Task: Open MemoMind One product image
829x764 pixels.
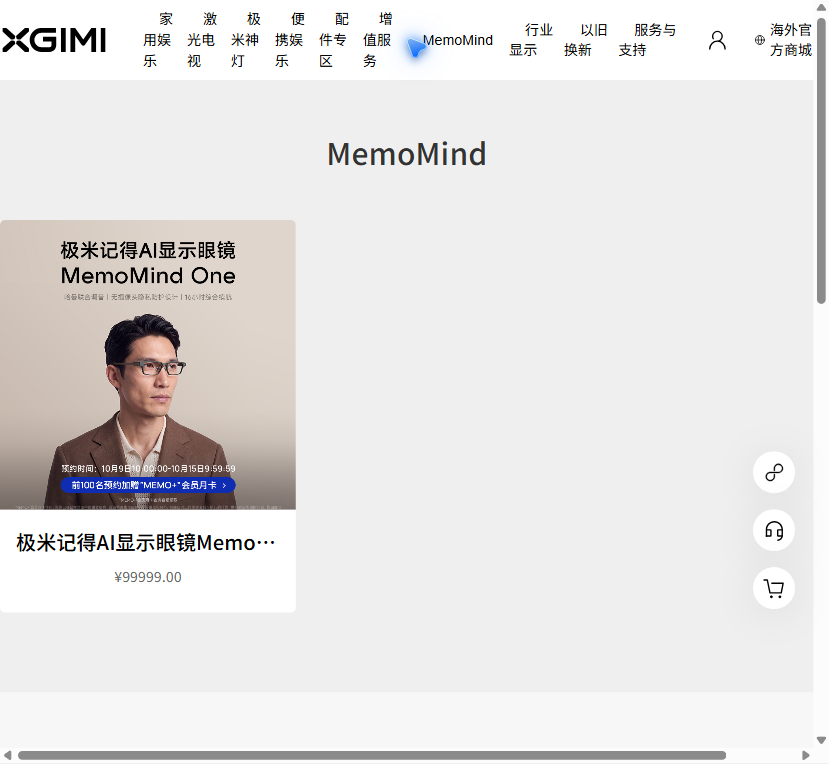Action: 148,365
